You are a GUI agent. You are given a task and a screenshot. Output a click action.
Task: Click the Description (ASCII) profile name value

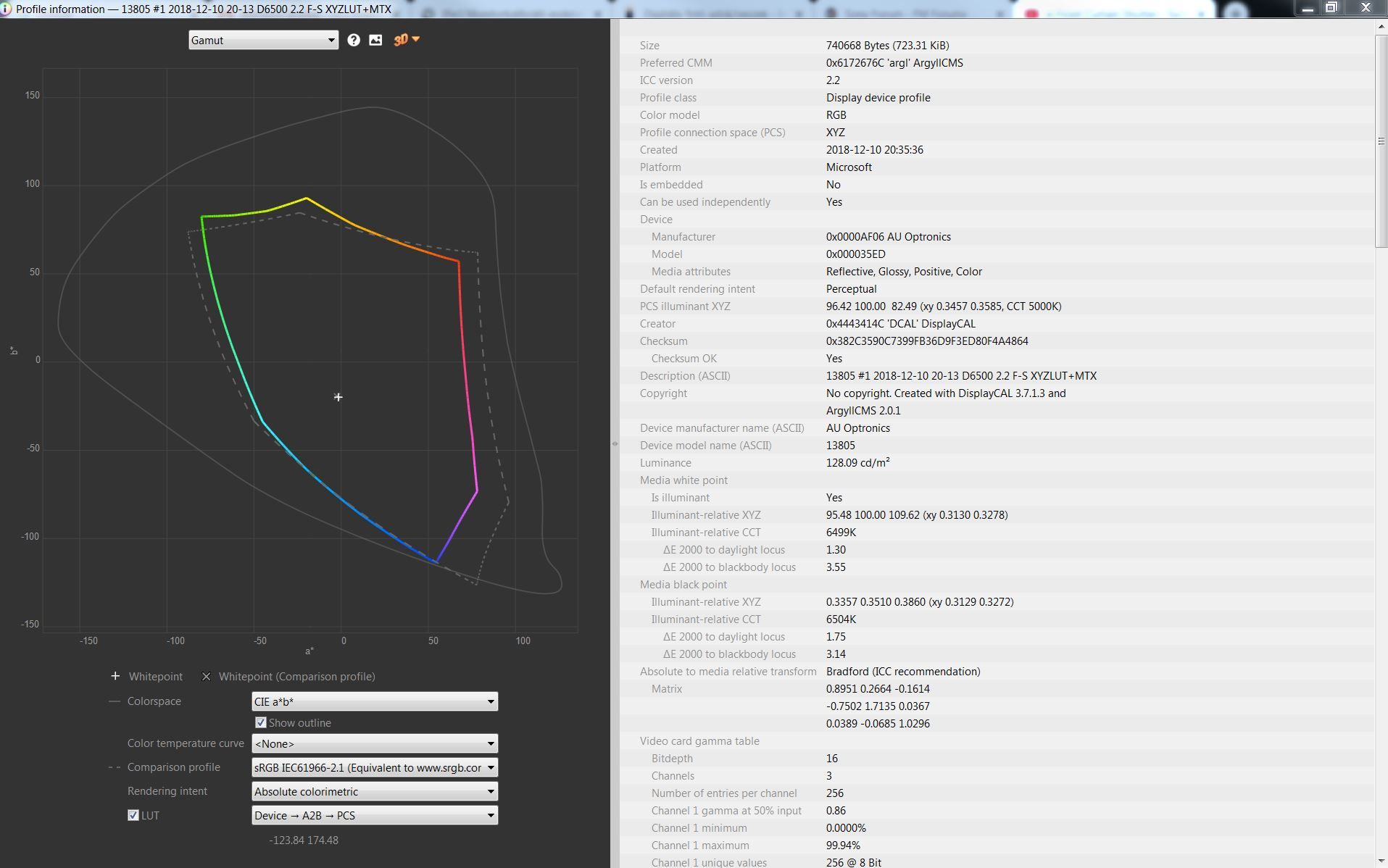coord(961,376)
